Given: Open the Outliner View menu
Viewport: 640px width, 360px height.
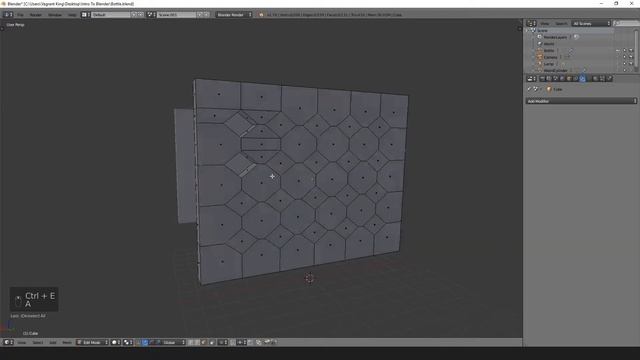Looking at the screenshot, I should tap(544, 24).
